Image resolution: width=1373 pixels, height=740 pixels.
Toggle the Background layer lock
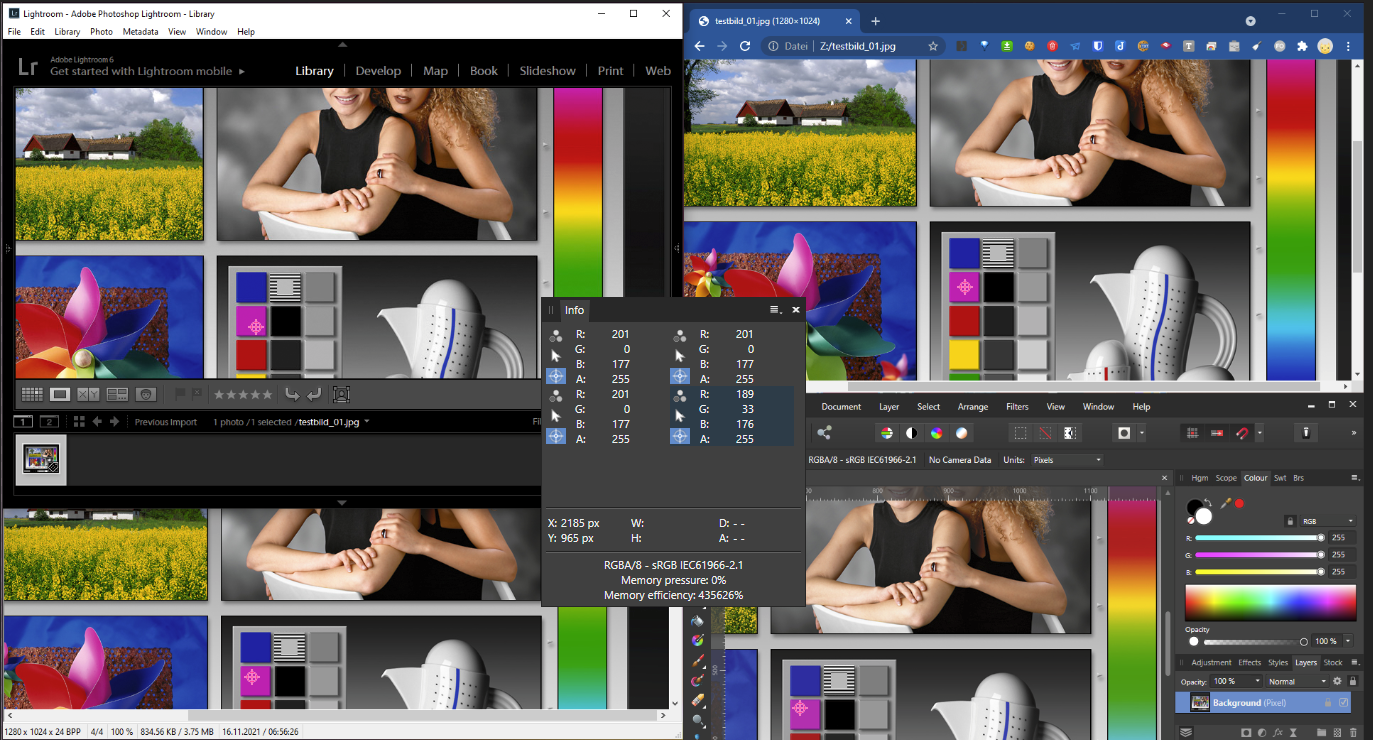tap(1327, 702)
